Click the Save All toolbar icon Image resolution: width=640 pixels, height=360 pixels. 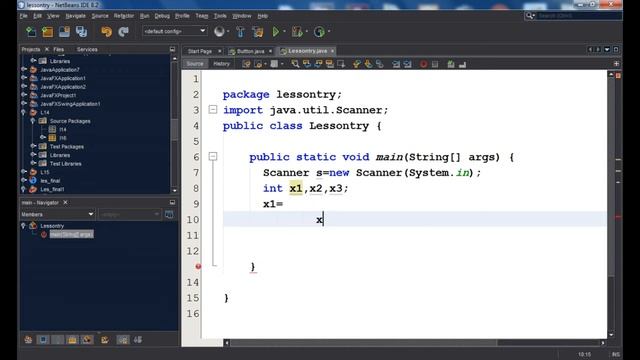[x=81, y=31]
